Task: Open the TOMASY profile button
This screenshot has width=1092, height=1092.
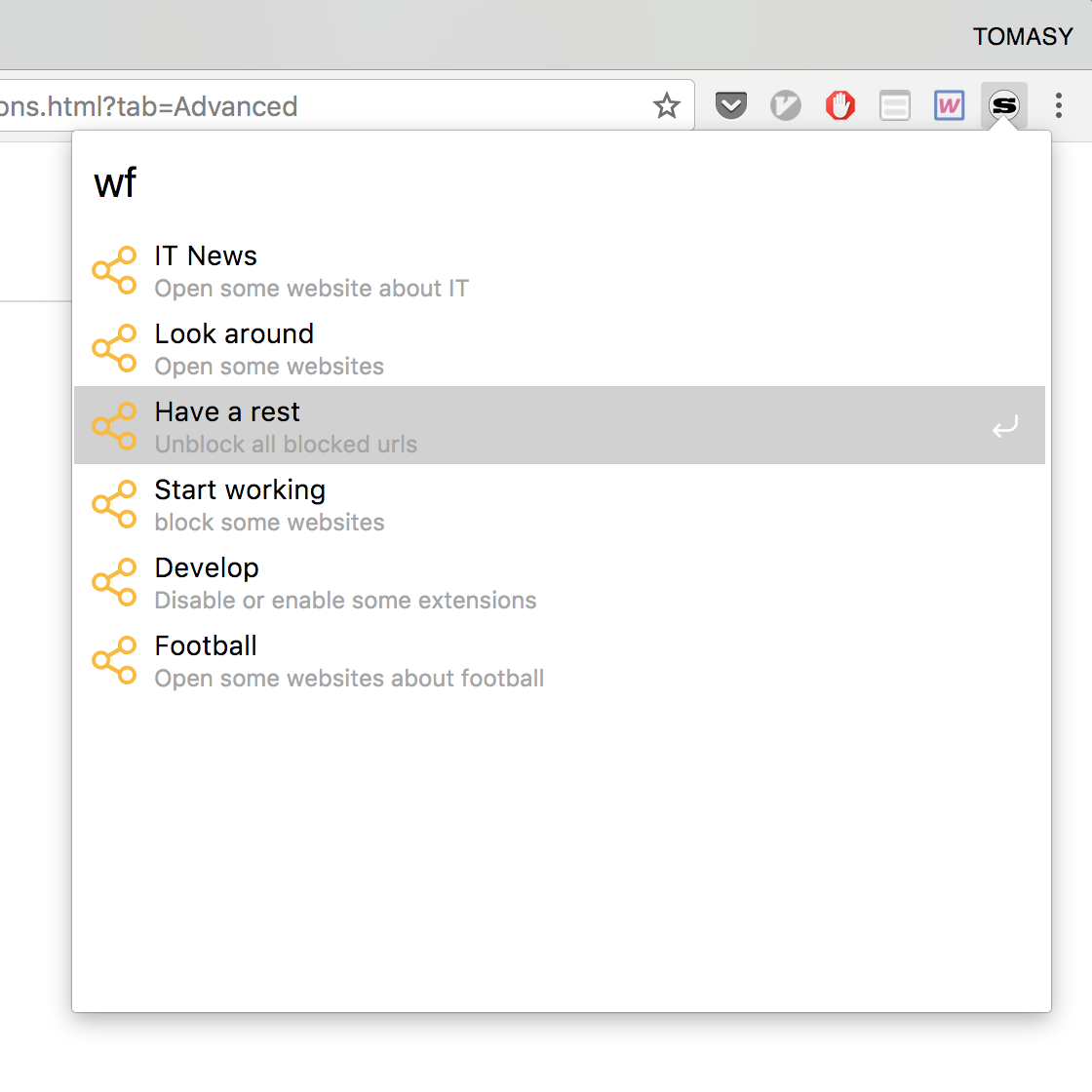Action: pos(1023,36)
